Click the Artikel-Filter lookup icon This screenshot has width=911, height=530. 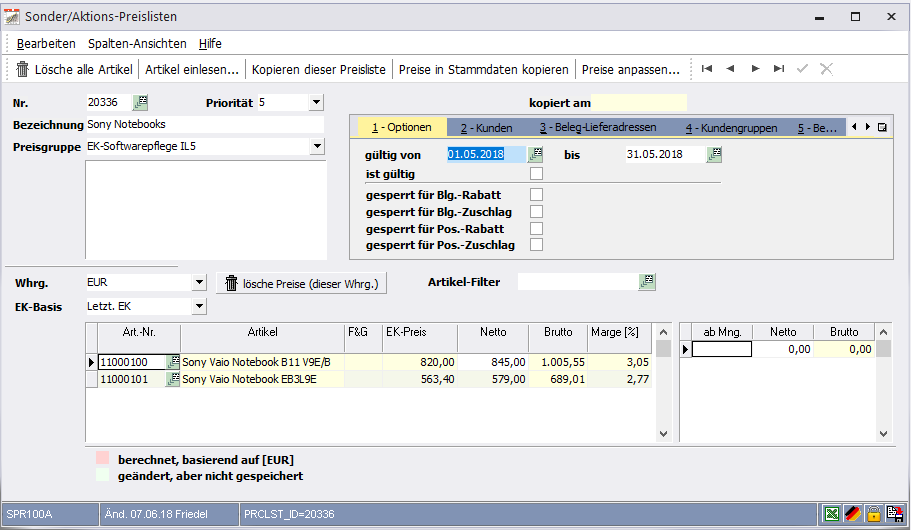pyautogui.click(x=647, y=283)
